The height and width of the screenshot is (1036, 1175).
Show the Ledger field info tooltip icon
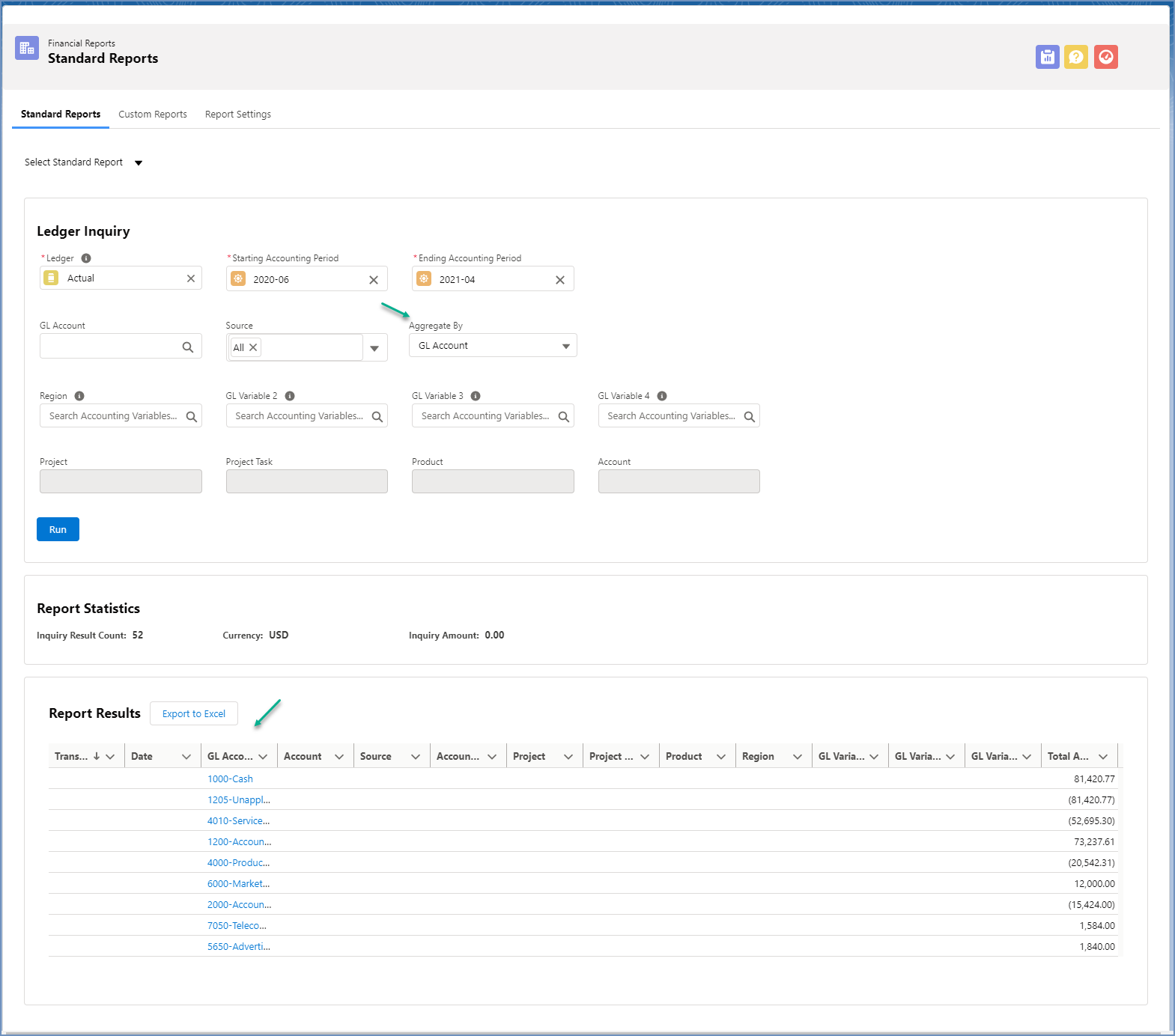coord(86,258)
